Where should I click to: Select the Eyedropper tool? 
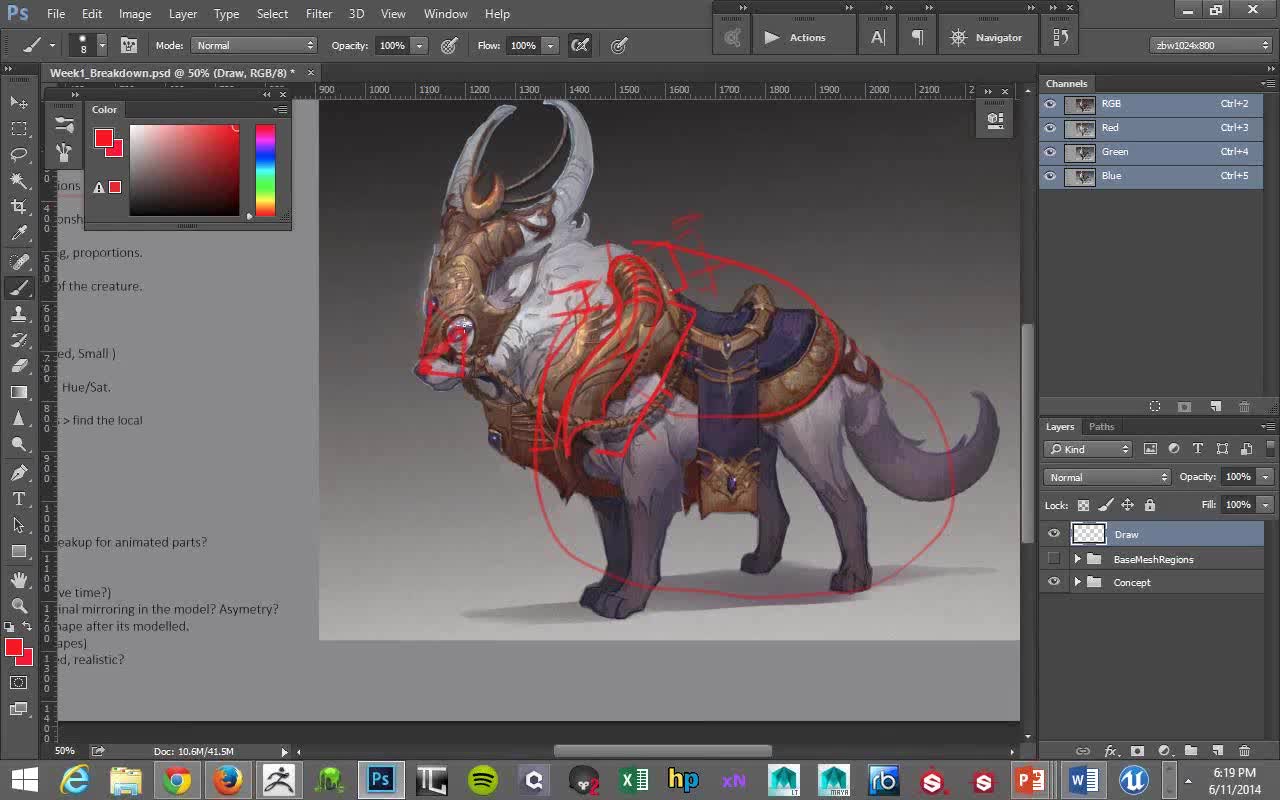click(x=19, y=233)
